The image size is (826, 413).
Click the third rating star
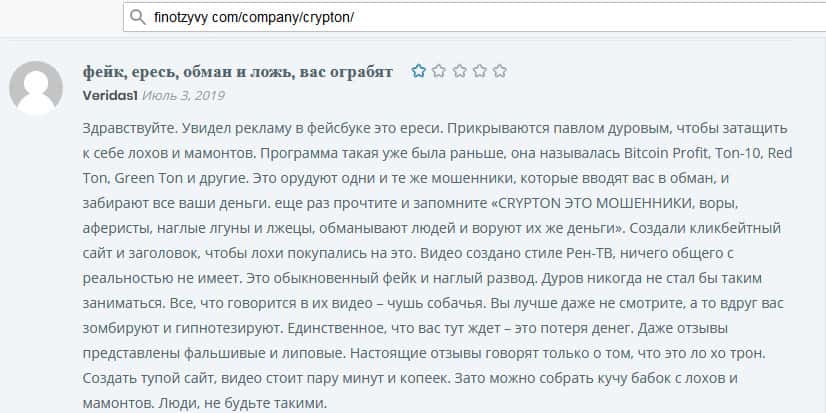tap(459, 71)
